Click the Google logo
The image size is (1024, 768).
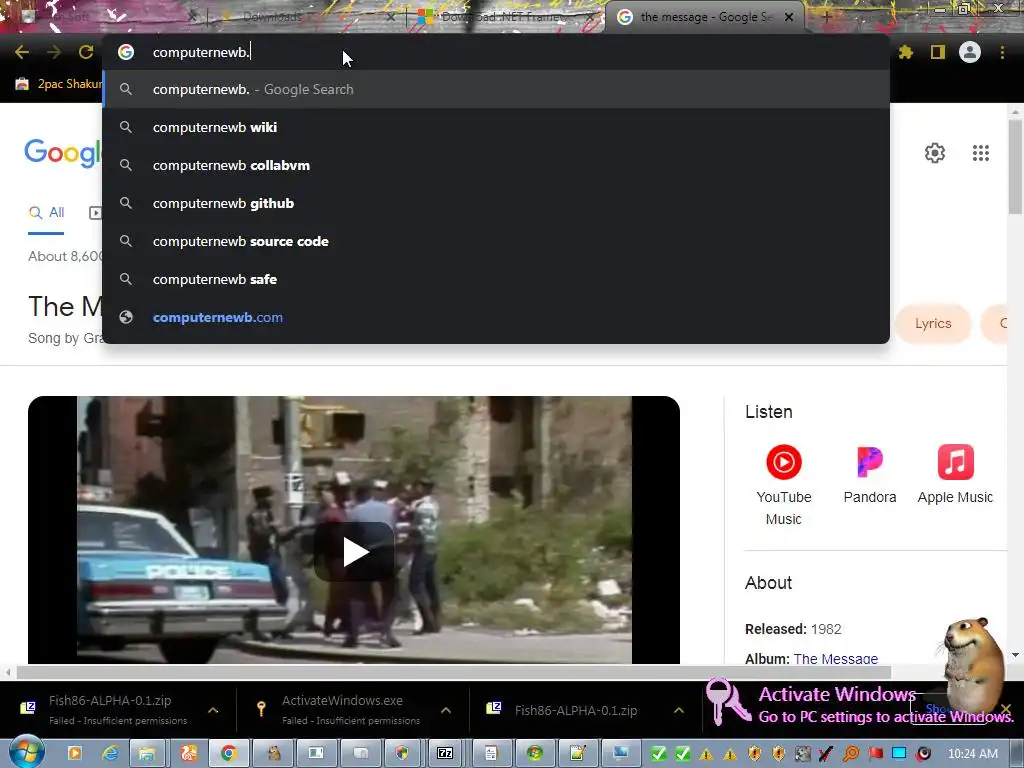coord(63,153)
